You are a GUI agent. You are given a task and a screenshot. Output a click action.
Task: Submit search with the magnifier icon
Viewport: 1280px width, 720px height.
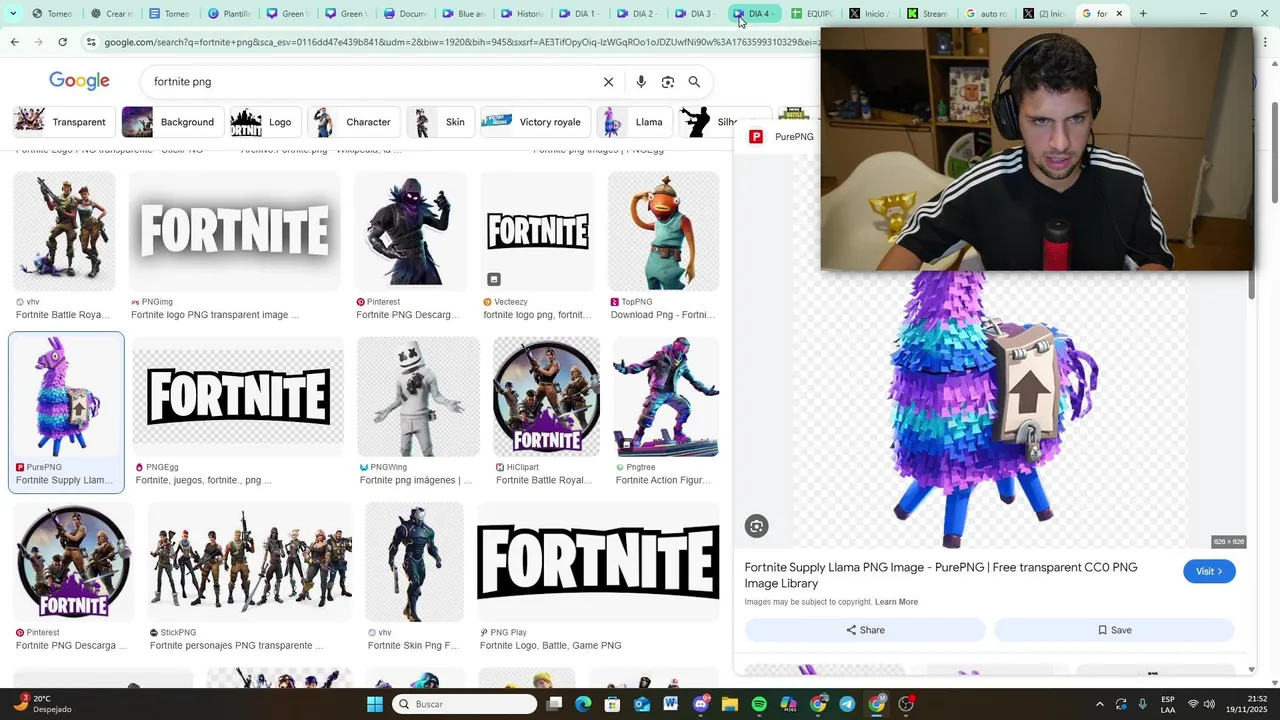coord(694,82)
